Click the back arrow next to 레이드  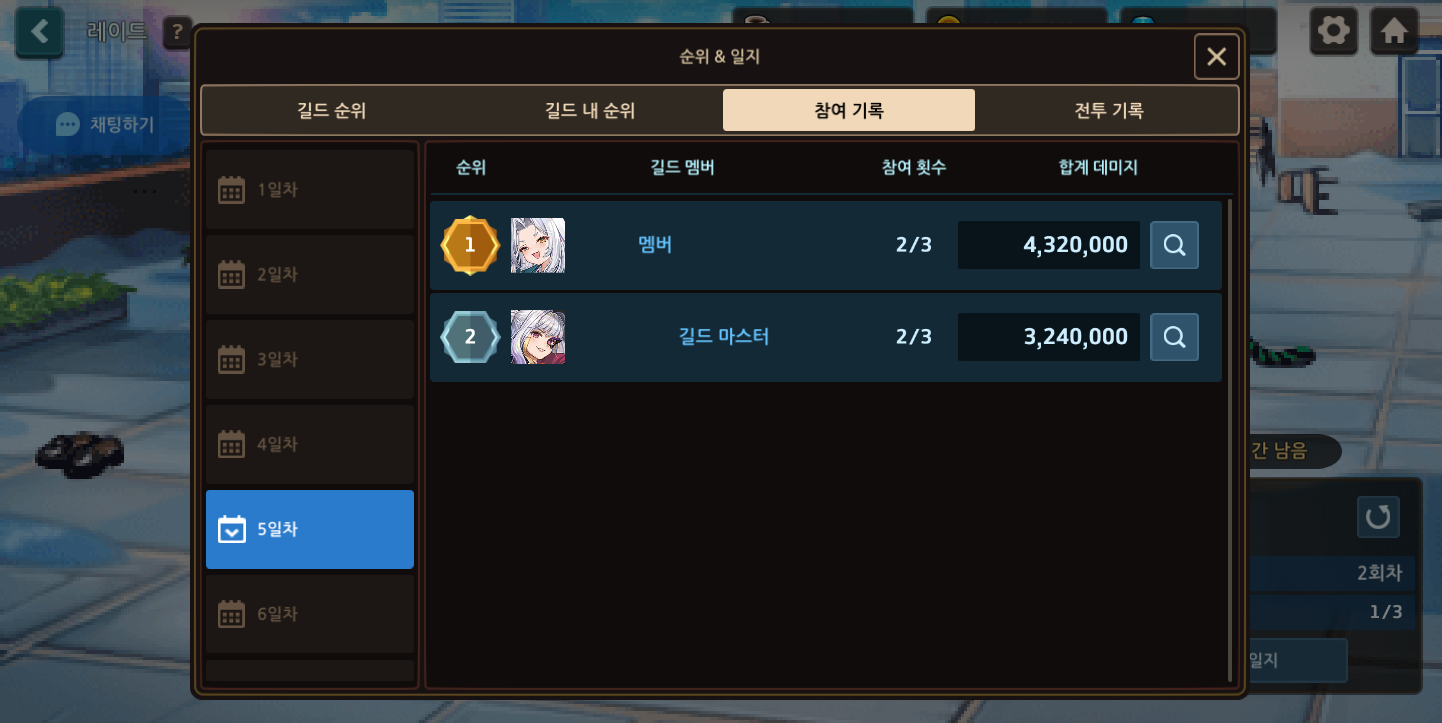(40, 32)
